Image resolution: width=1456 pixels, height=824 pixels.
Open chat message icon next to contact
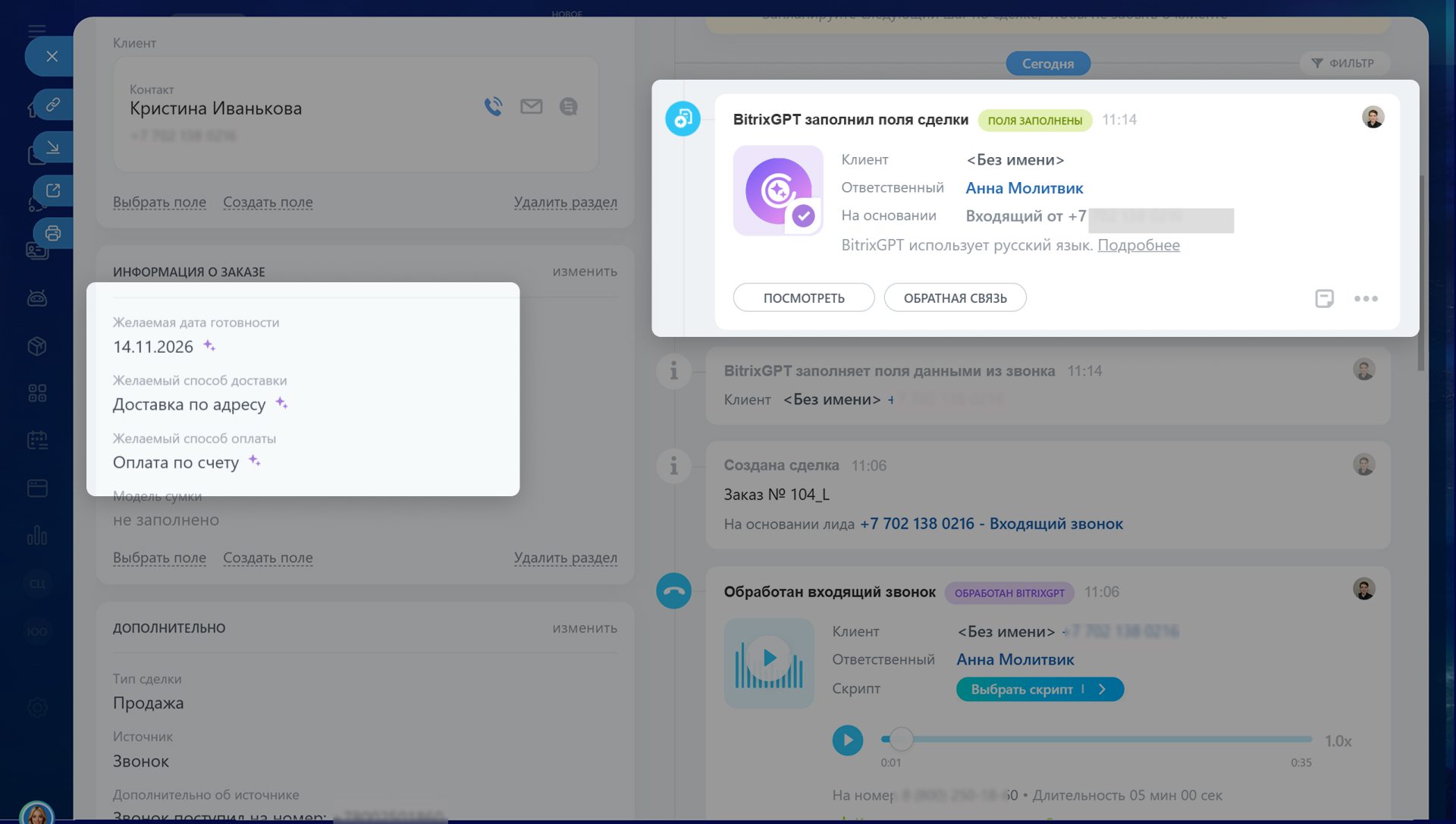[568, 106]
